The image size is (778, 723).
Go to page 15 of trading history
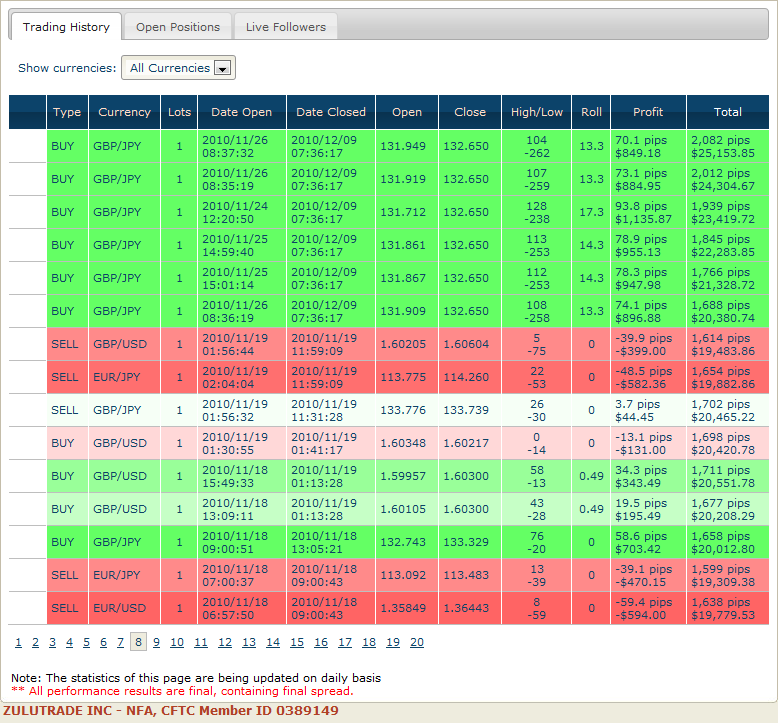(297, 642)
